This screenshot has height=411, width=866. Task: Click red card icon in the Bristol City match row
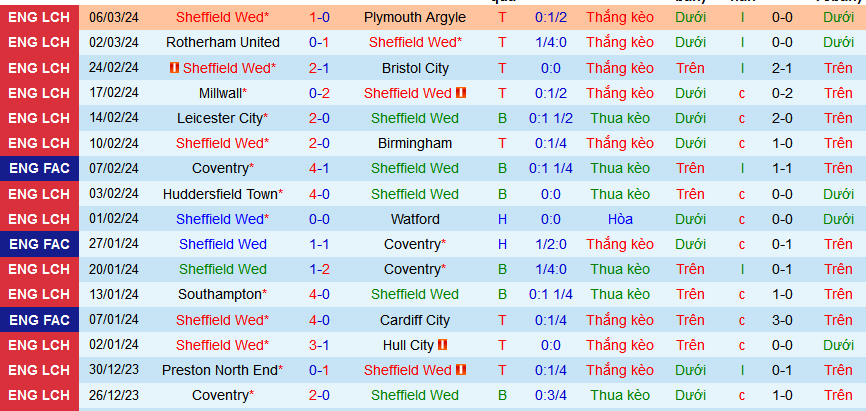[x=174, y=67]
